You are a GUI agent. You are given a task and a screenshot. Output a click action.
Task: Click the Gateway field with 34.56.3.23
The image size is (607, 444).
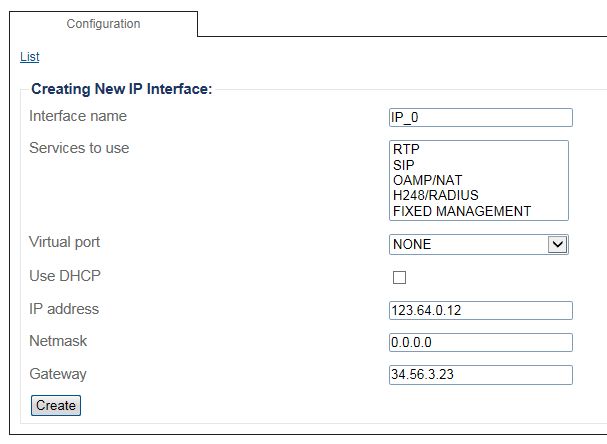(480, 375)
